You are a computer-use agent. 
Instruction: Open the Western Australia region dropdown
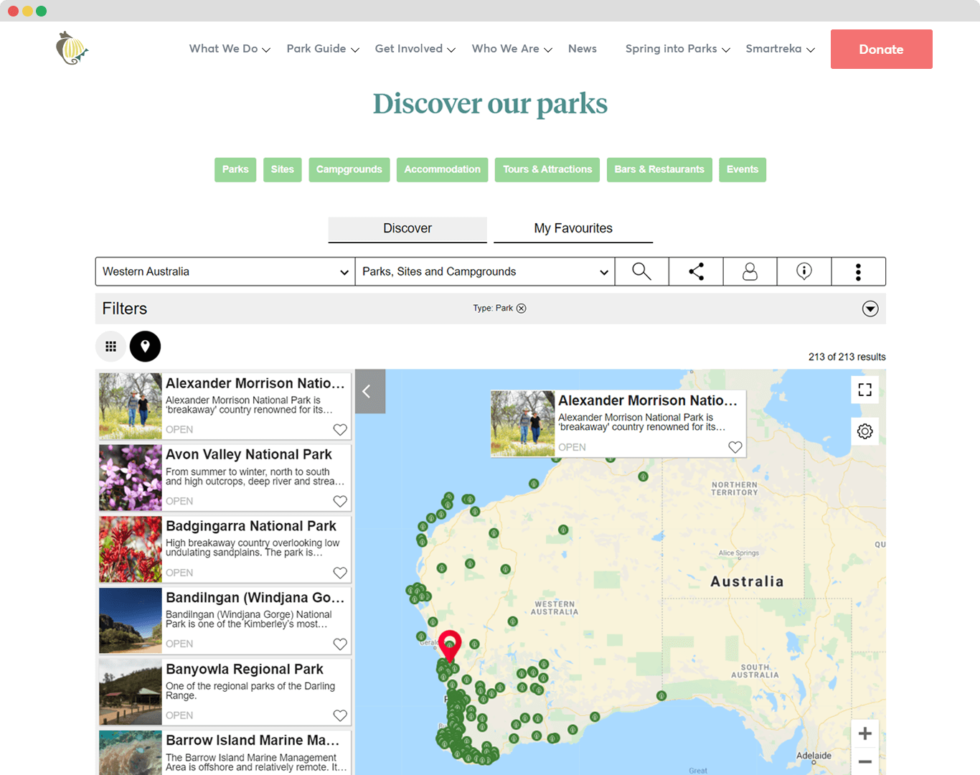tap(224, 271)
